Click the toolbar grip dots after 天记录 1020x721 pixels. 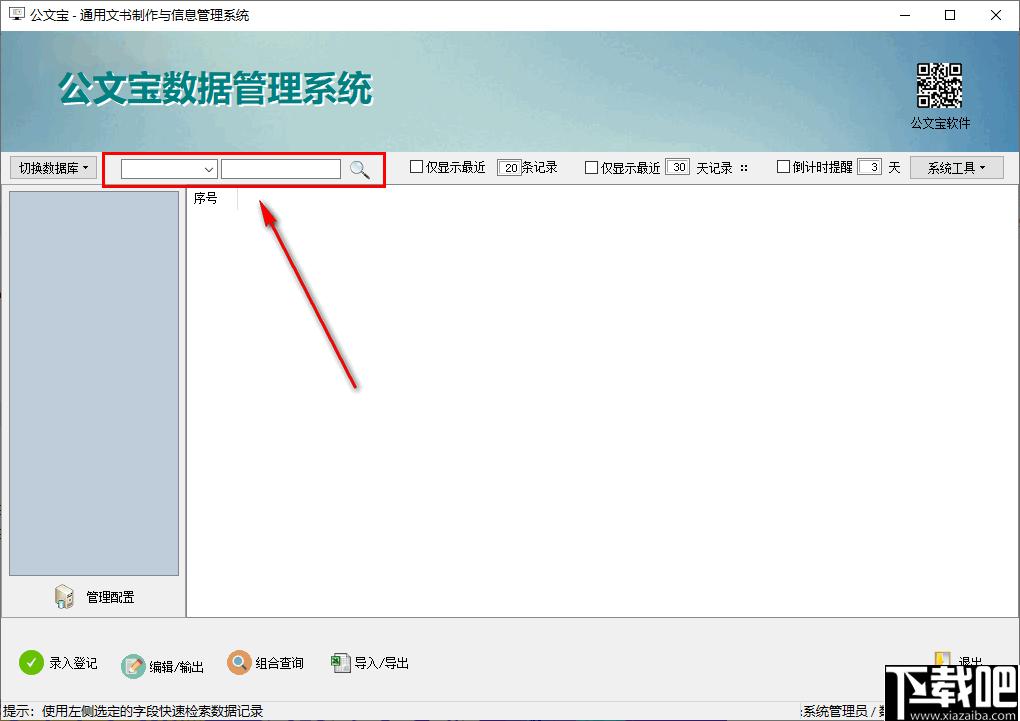coord(744,168)
